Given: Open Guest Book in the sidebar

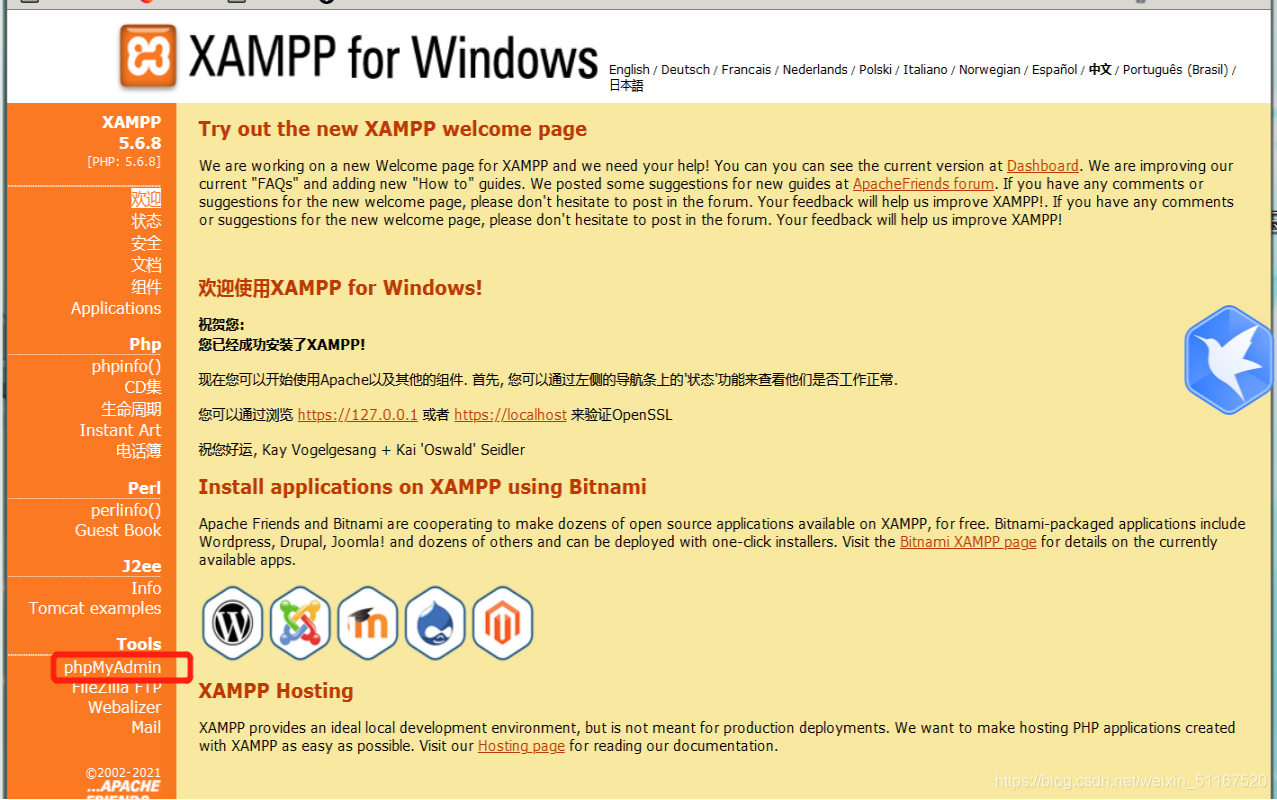Looking at the screenshot, I should (118, 530).
